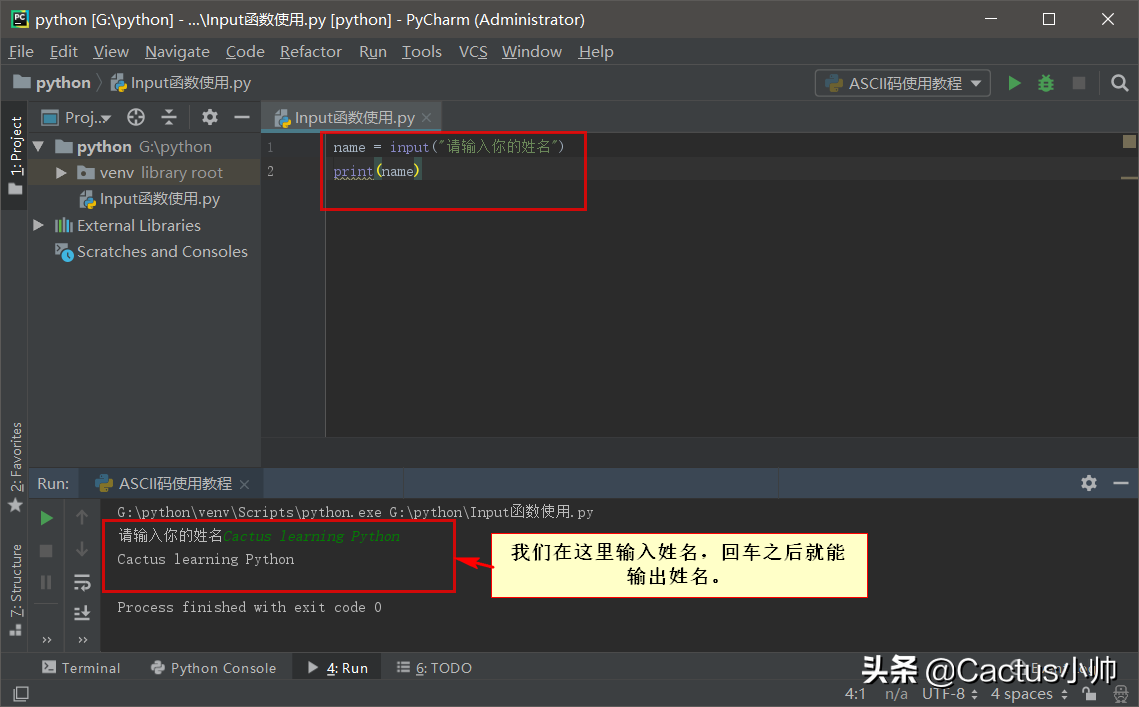Open the Refactor menu
1139x707 pixels.
[310, 52]
